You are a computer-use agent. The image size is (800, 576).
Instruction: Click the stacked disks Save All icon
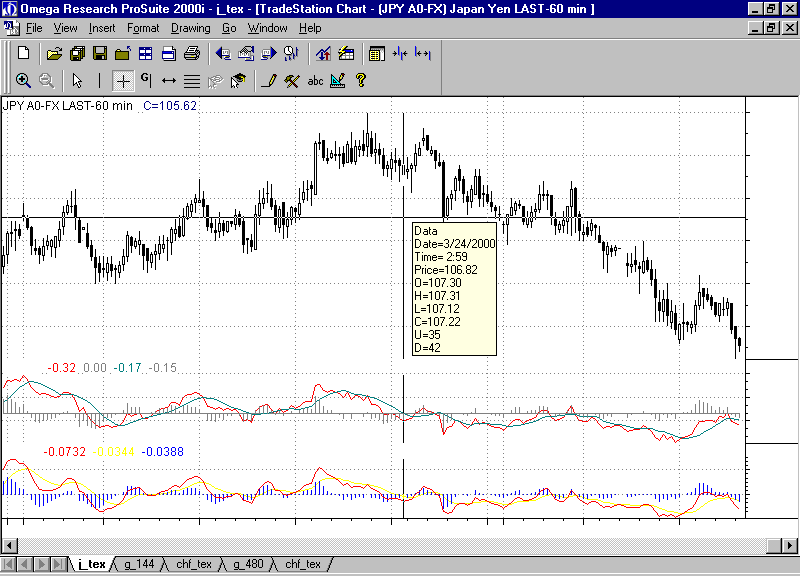tap(78, 54)
